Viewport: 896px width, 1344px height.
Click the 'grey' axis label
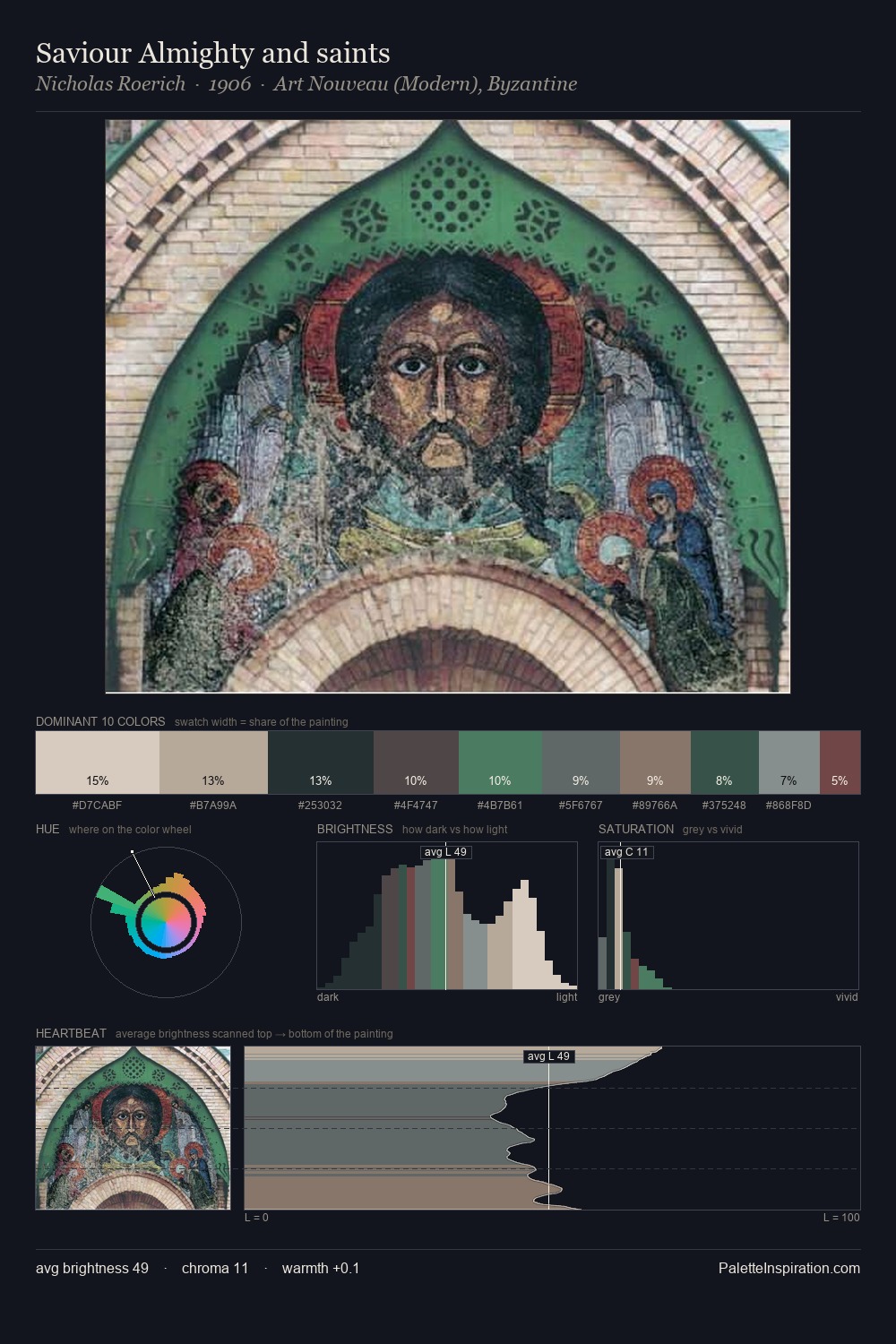tap(609, 997)
